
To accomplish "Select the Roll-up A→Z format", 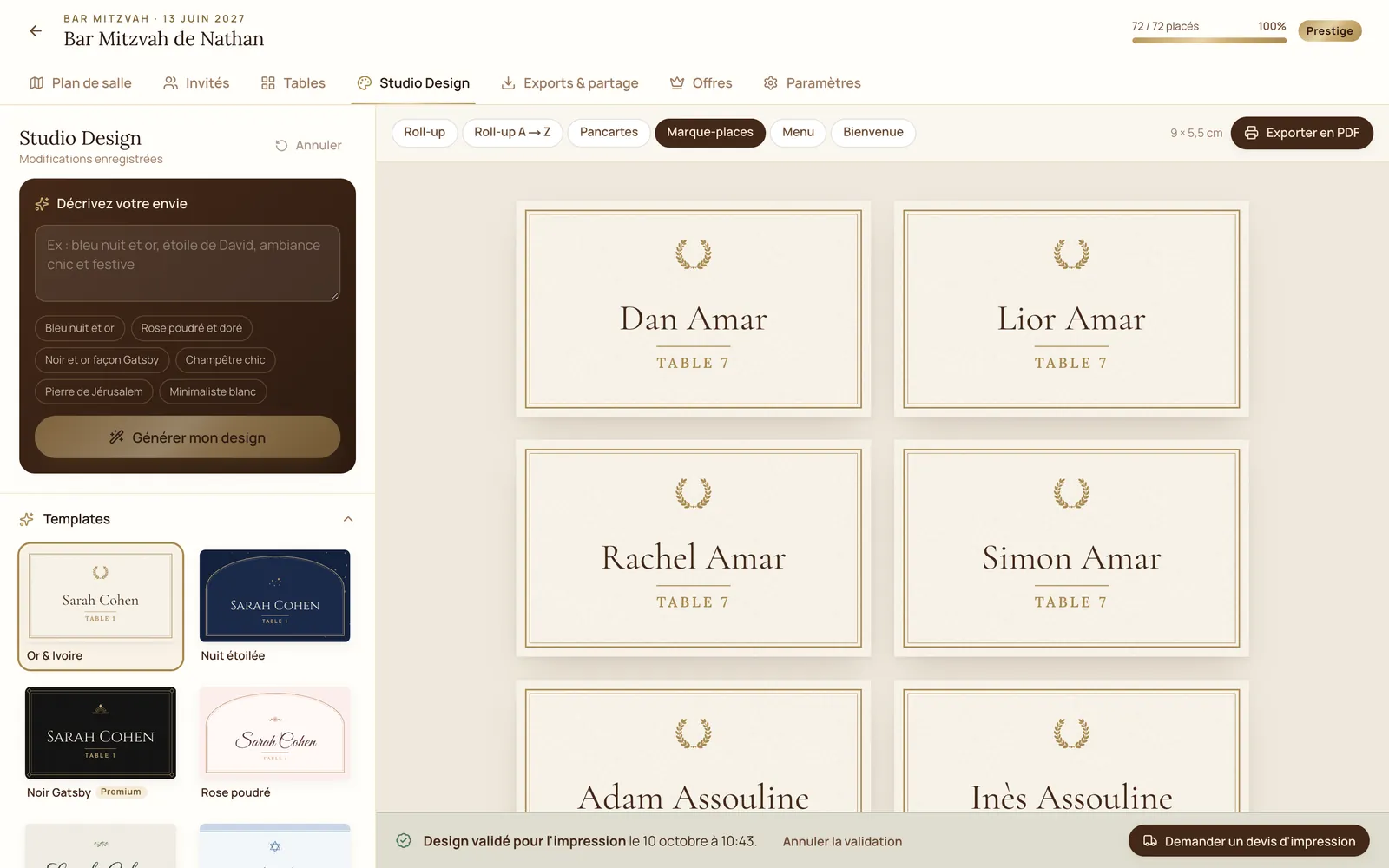I will [512, 133].
